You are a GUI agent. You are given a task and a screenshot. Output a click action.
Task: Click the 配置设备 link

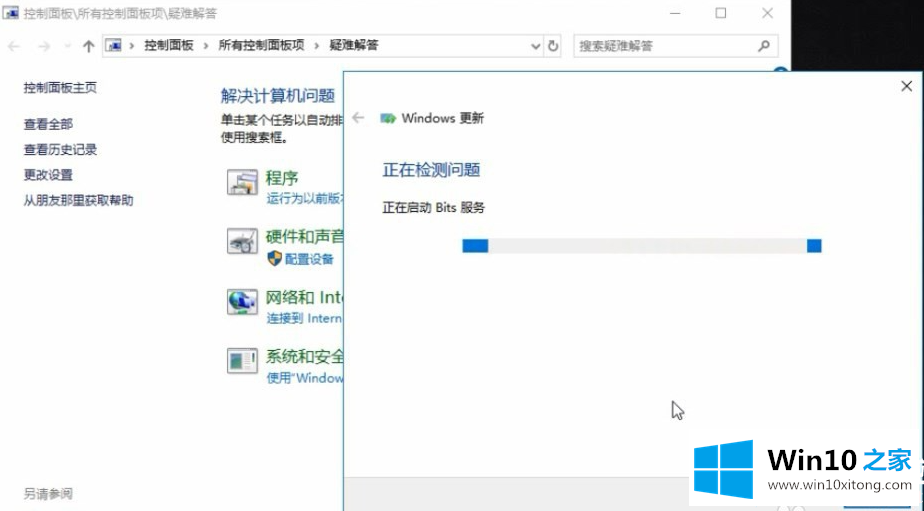[309, 259]
